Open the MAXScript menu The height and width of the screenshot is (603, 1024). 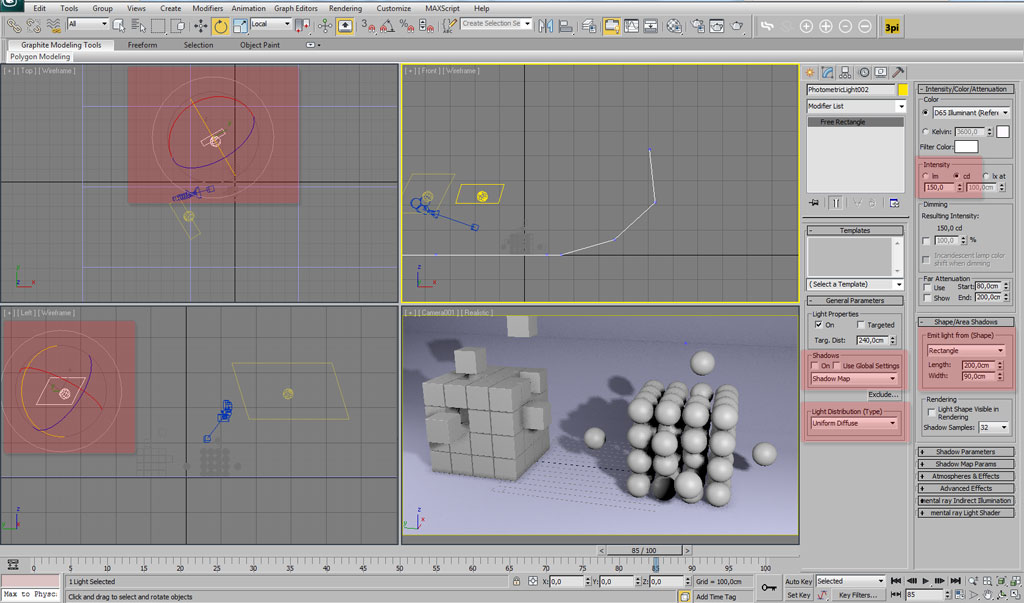tap(443, 8)
